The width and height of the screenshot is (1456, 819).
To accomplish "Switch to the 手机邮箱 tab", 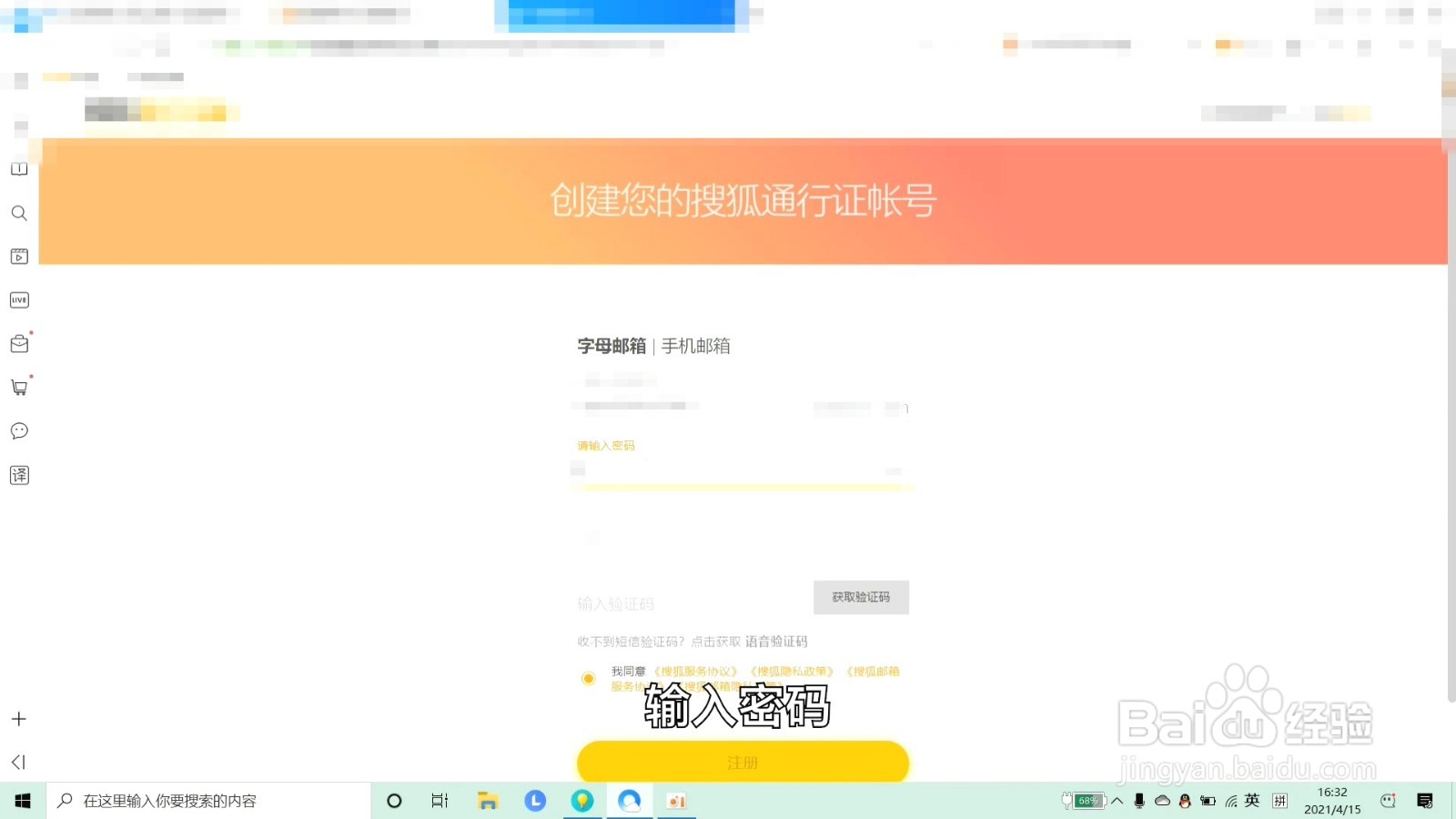I will tap(697, 346).
